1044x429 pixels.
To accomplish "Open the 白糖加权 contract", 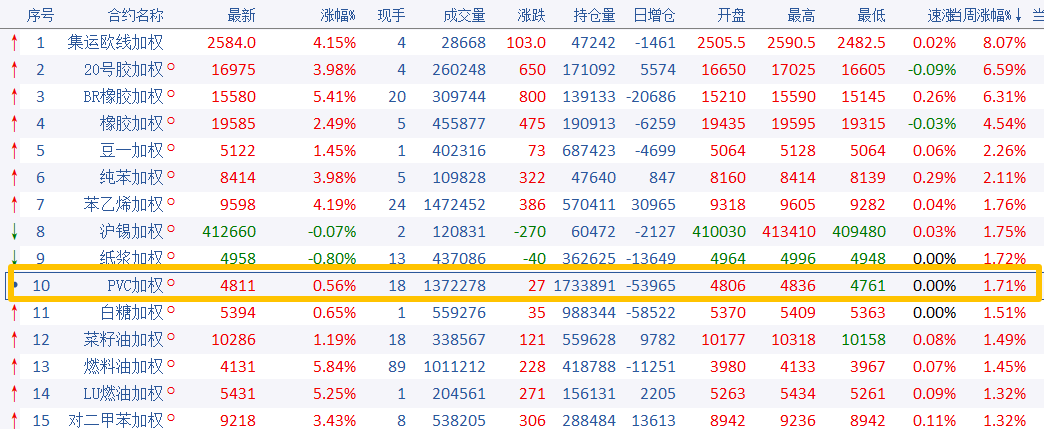I will tap(132, 313).
